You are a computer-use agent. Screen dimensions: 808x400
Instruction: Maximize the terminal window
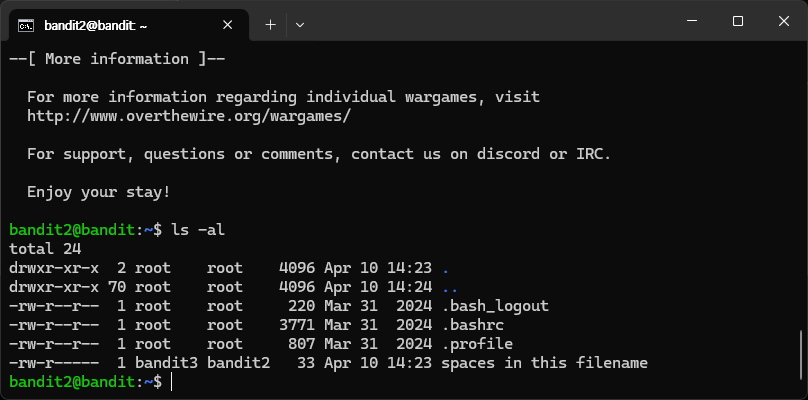(x=738, y=21)
